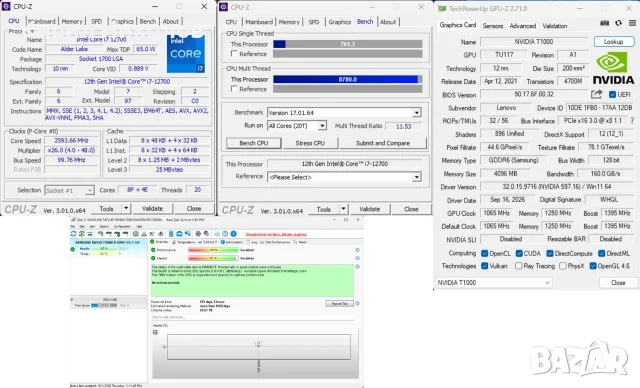Click help question icon in Disk Sentinel toolbar
640x388 pixels.
click(225, 234)
